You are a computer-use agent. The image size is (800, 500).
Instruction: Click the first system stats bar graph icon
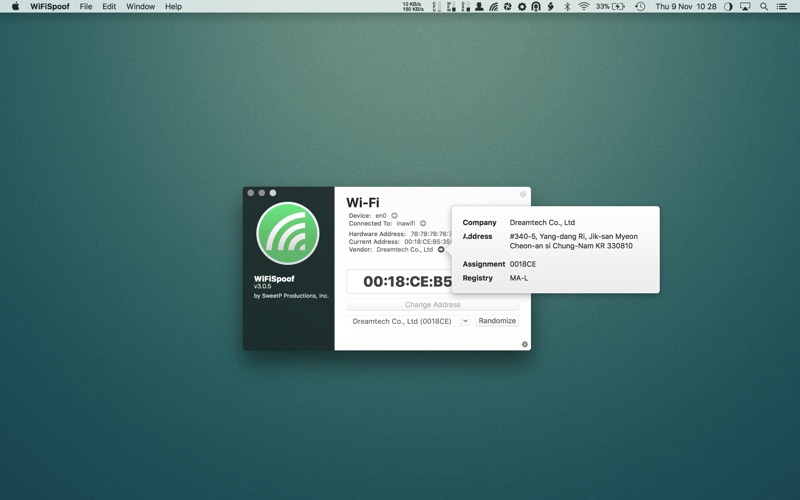click(437, 7)
